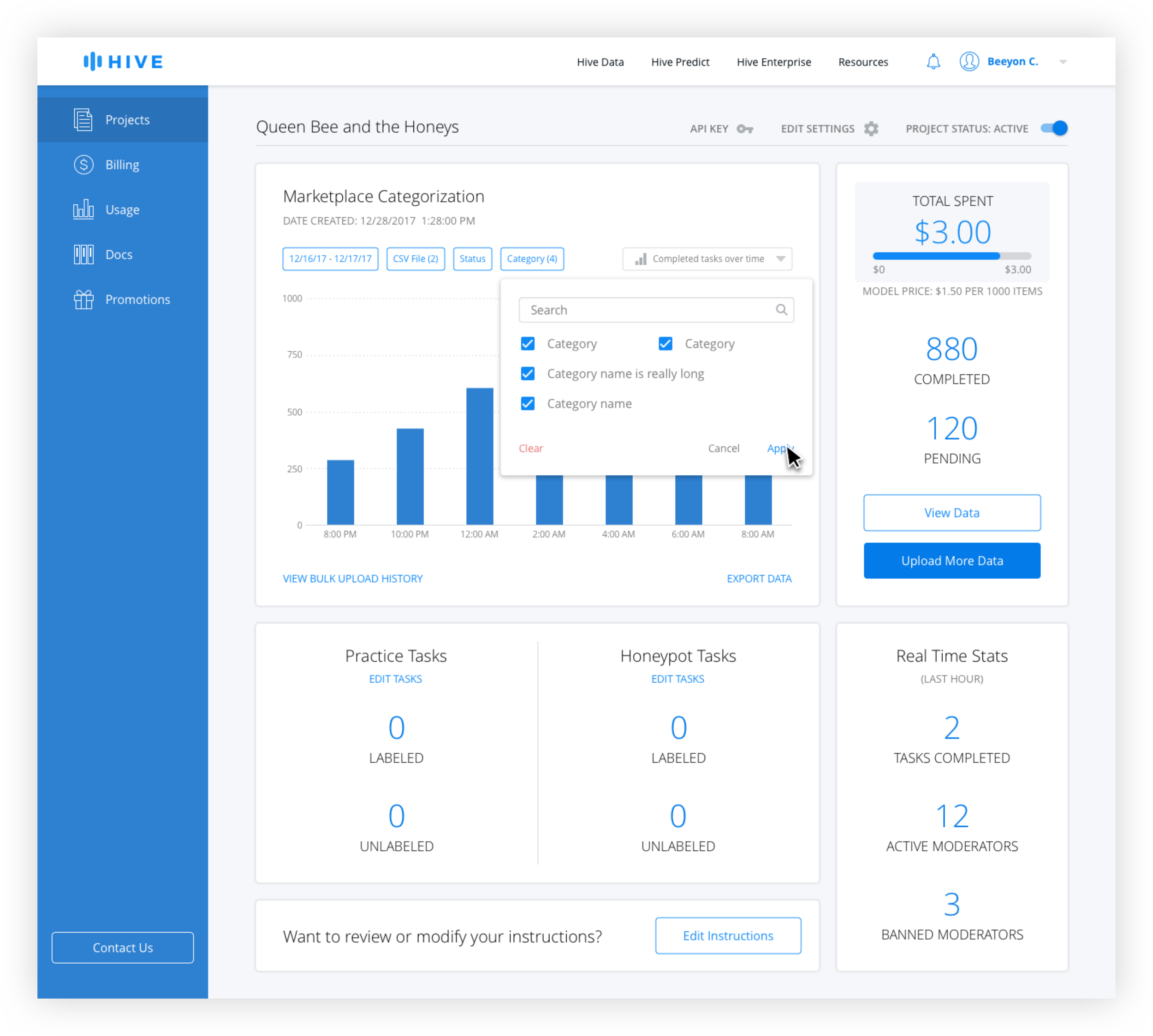Click the 2 tasks completed value
This screenshot has width=1153, height=1036.
[951, 728]
